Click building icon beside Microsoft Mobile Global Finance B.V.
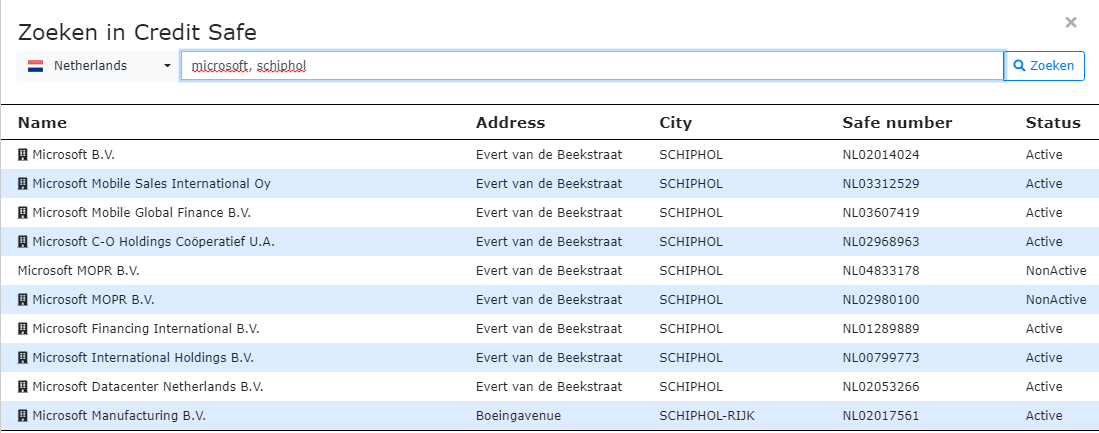 (x=23, y=213)
